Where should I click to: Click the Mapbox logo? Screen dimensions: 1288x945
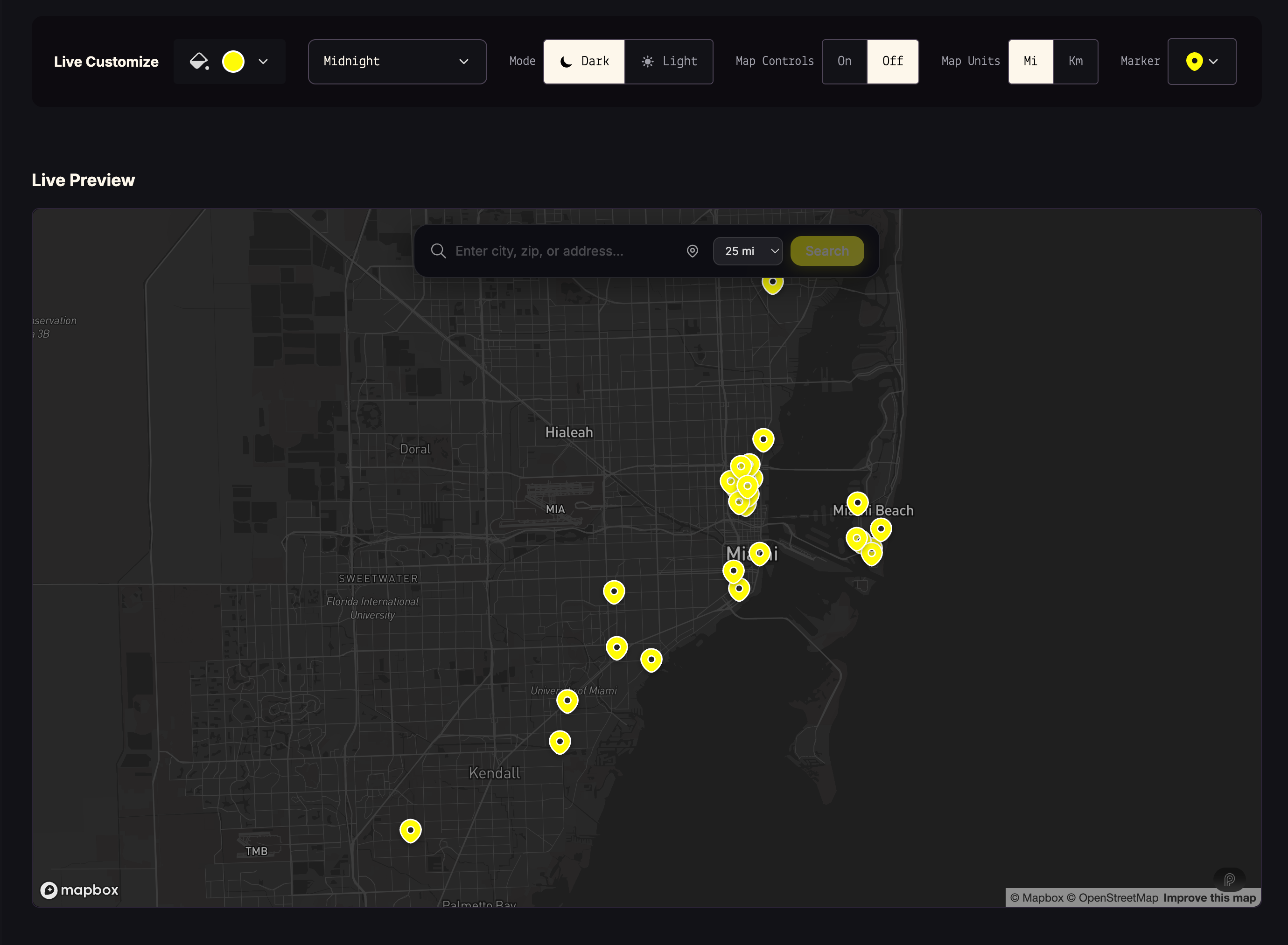(x=79, y=890)
